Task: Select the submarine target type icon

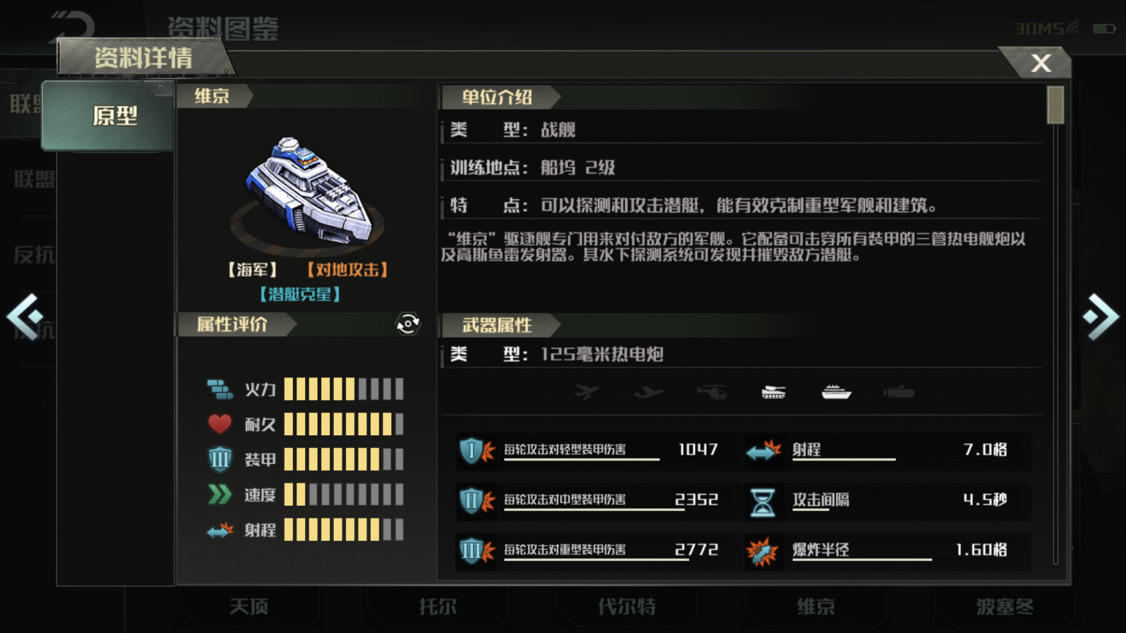Action: point(898,392)
